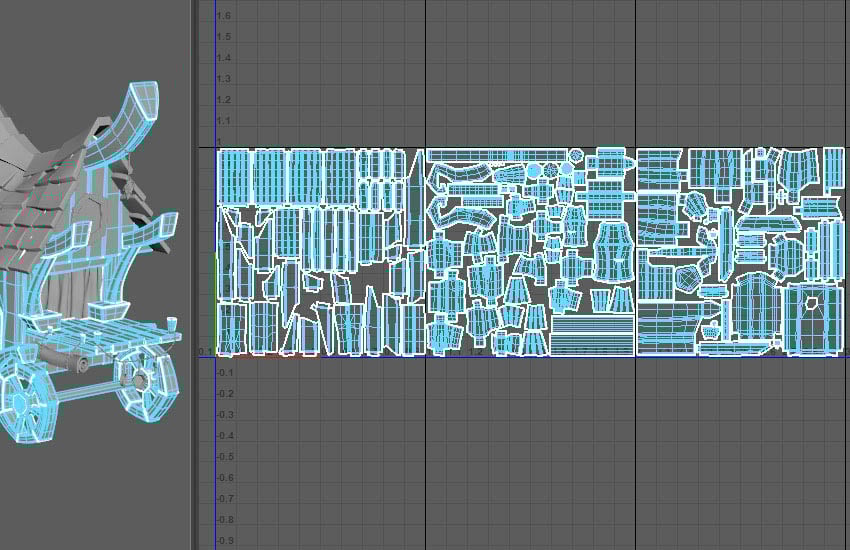850x550 pixels.
Task: Click the -0.2 grid axis label
Action: (x=225, y=394)
